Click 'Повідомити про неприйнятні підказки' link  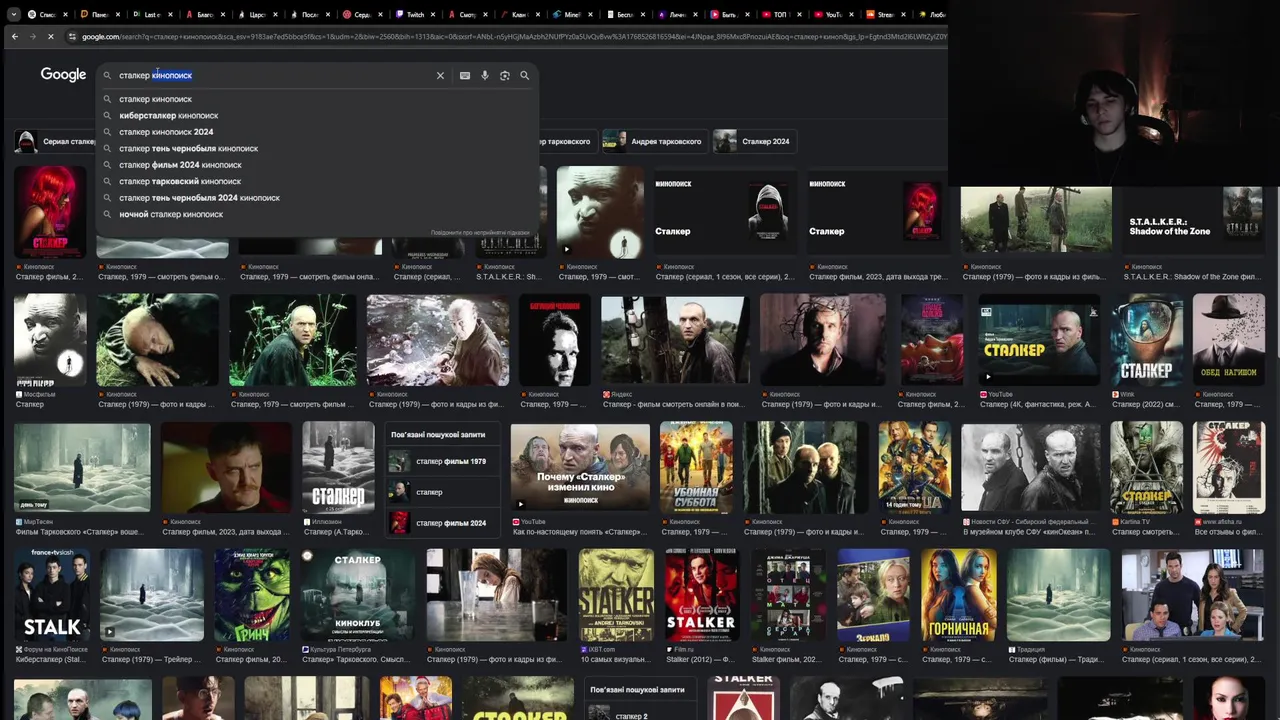point(480,232)
